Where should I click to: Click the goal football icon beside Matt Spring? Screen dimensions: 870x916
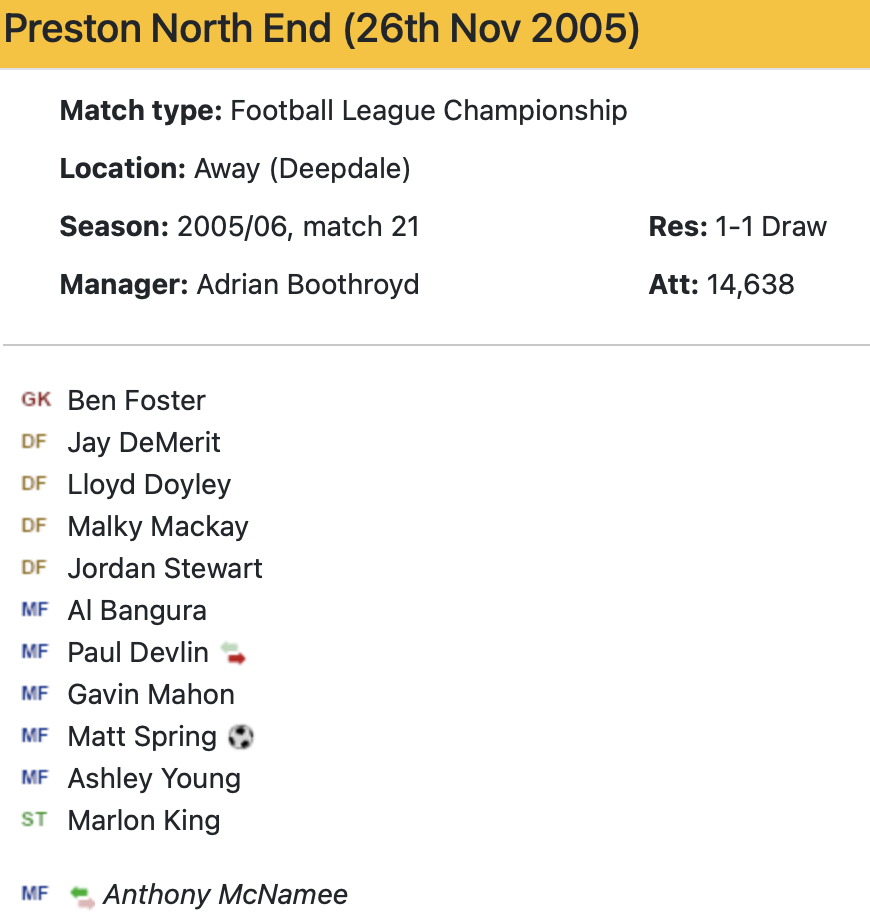(x=241, y=737)
